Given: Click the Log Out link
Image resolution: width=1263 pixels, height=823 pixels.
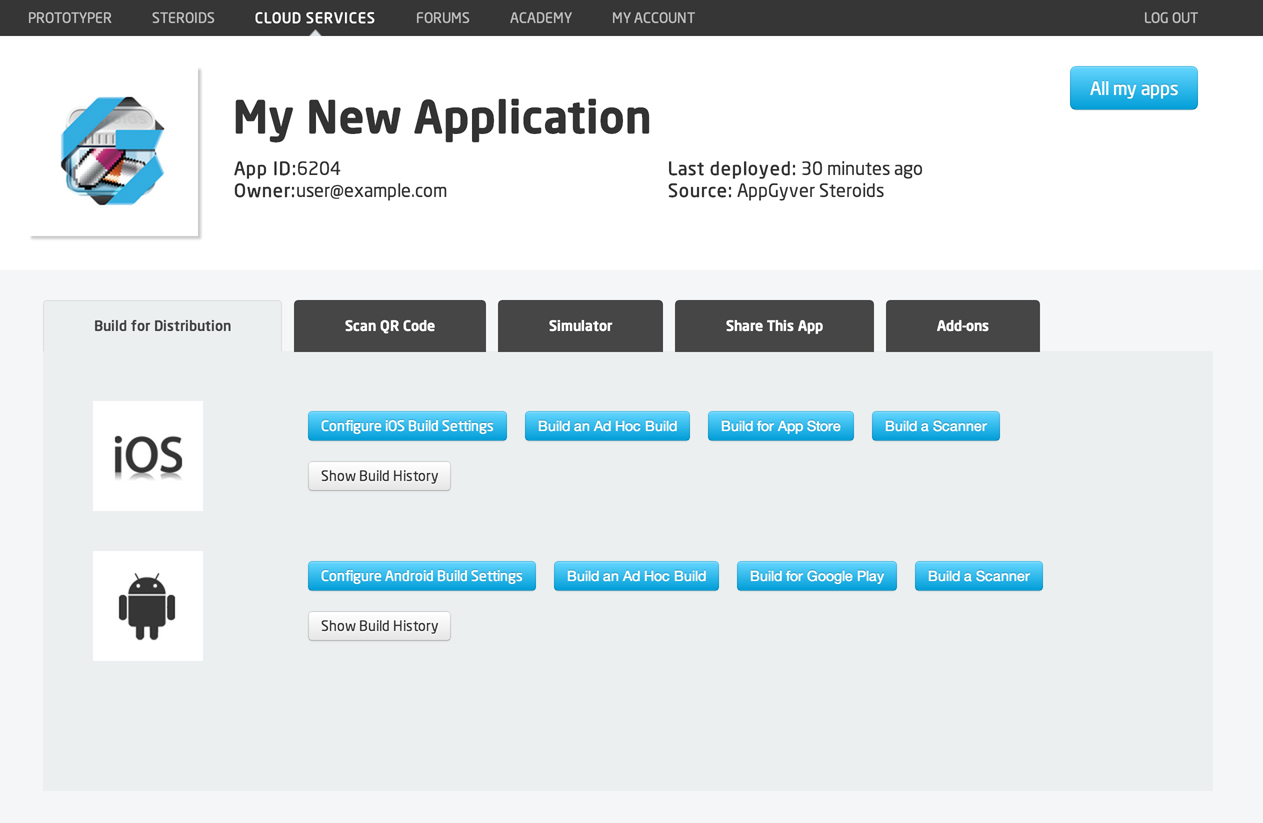Looking at the screenshot, I should [1170, 18].
